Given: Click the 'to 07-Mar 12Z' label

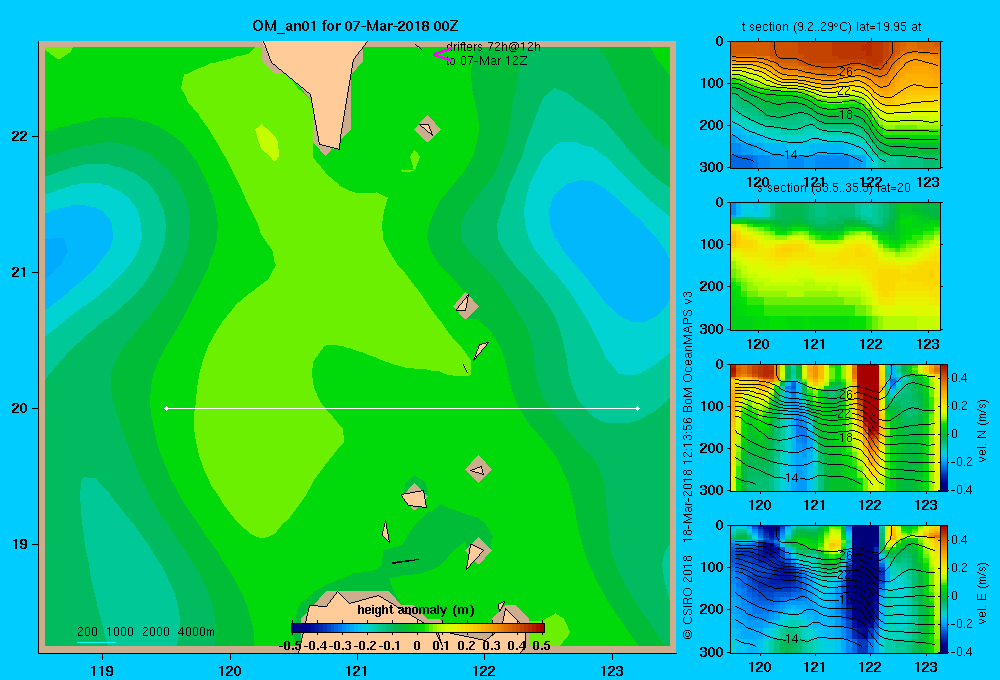Looking at the screenshot, I should 487,61.
